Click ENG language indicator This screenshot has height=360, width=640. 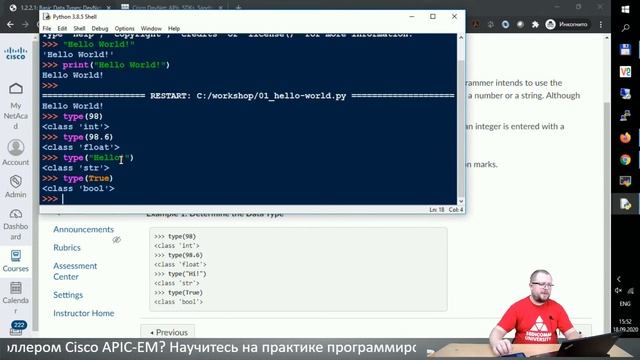click(x=625, y=304)
